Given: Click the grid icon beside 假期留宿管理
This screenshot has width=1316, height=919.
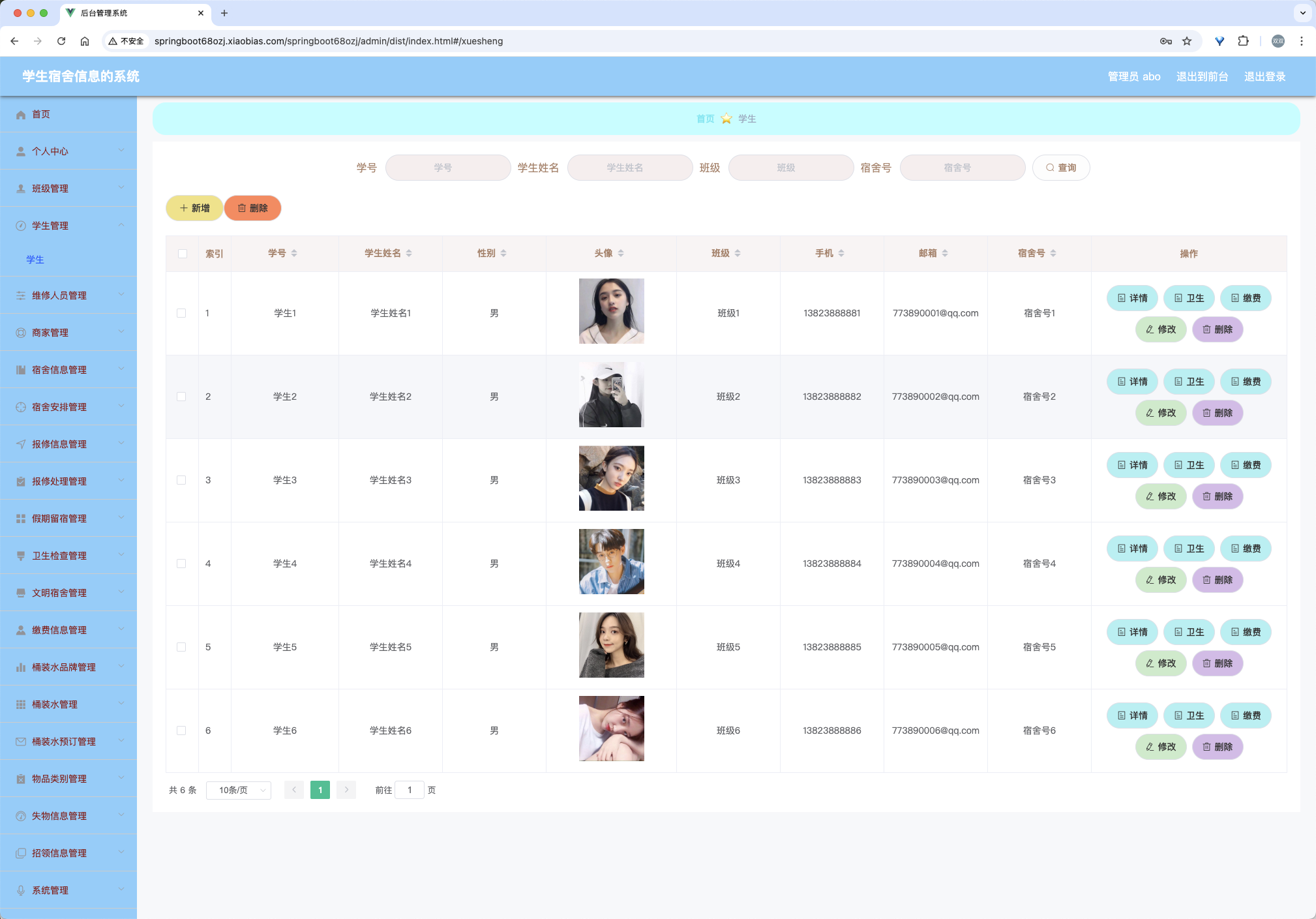Looking at the screenshot, I should [x=21, y=519].
